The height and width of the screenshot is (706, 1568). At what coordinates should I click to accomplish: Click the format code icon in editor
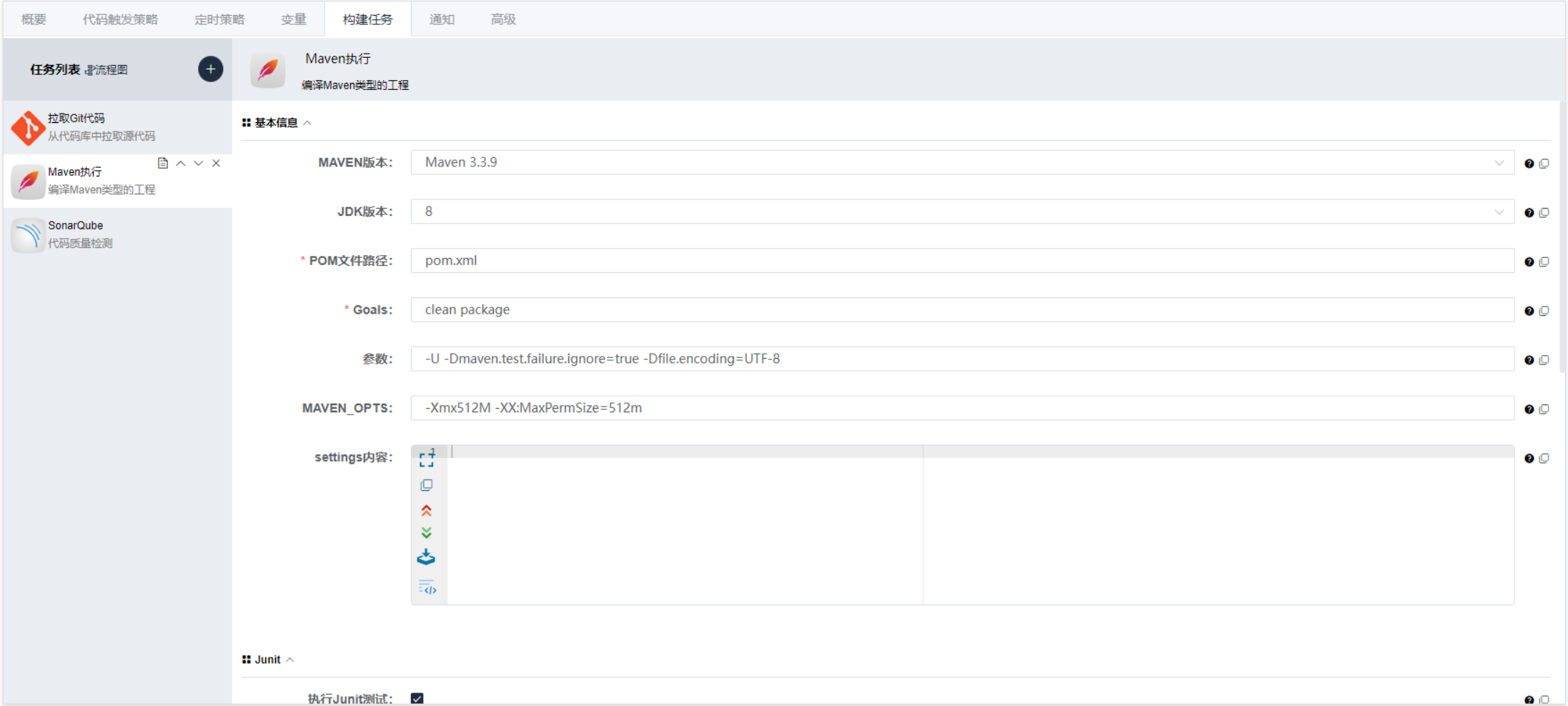pyautogui.click(x=427, y=587)
